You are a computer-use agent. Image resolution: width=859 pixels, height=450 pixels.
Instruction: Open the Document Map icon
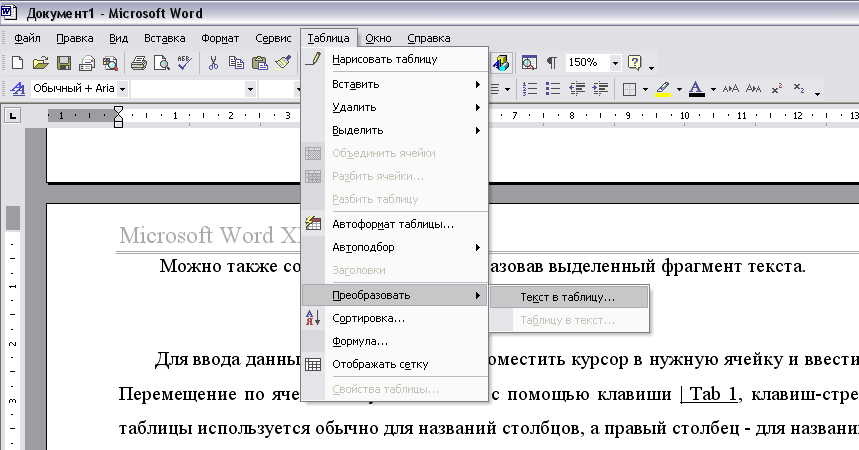tap(529, 63)
